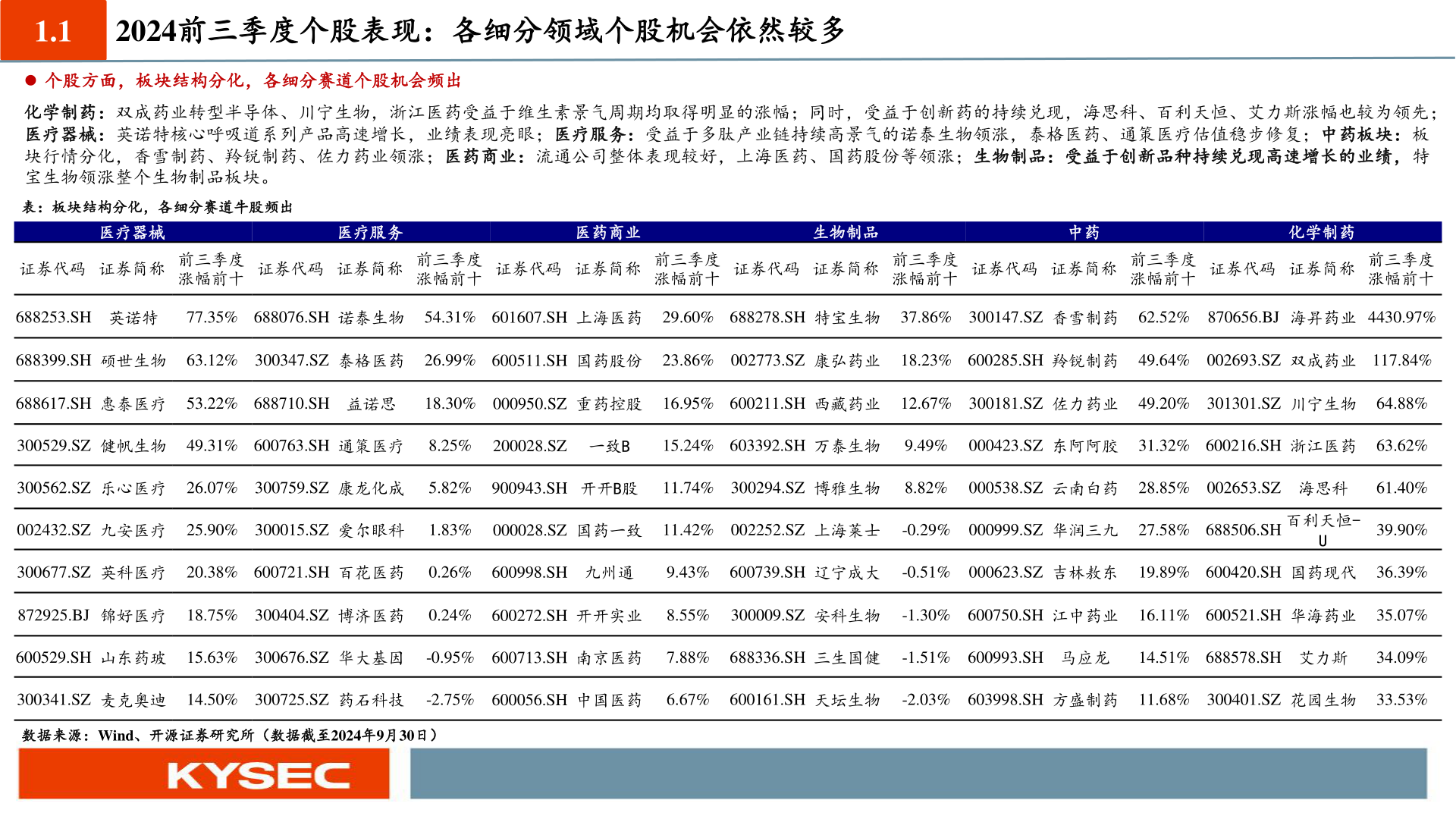Viewport: 1456px width, 819px height.
Task: Select the 医药商业 column group header
Action: click(608, 232)
